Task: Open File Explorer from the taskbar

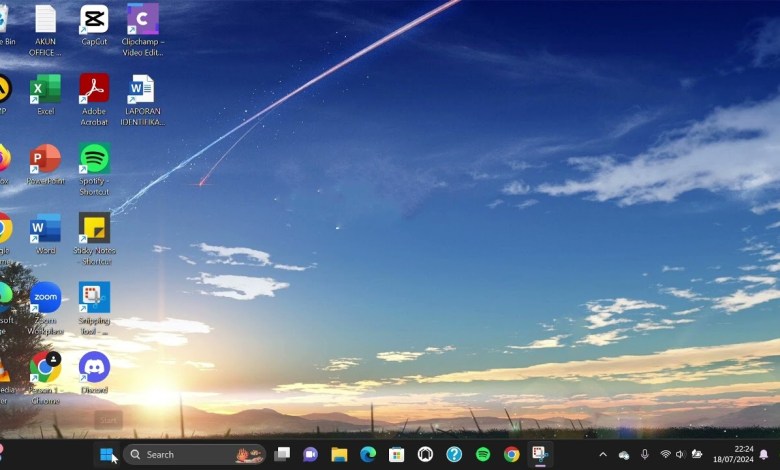Action: (x=339, y=454)
